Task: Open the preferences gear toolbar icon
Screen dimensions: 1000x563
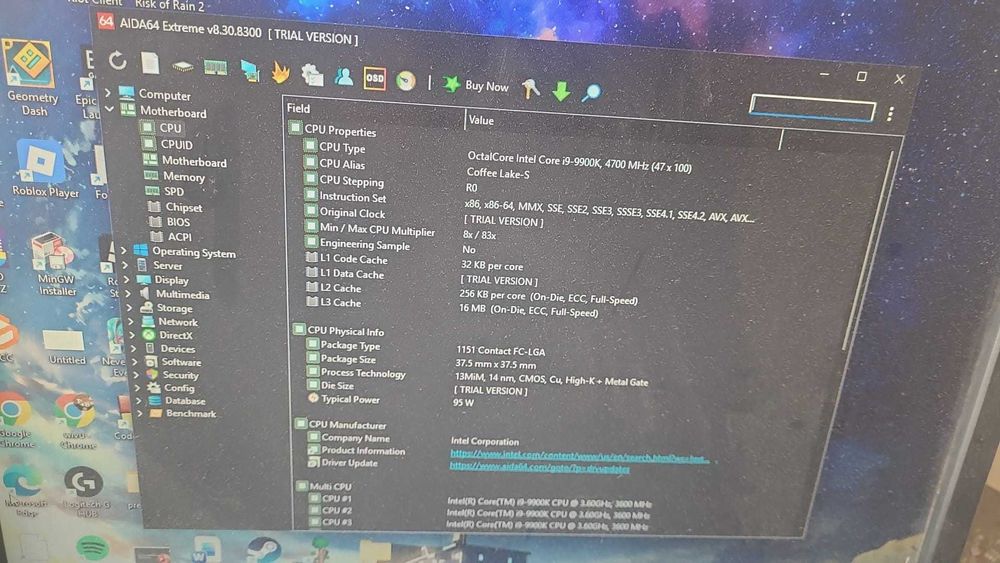Action: [312, 75]
